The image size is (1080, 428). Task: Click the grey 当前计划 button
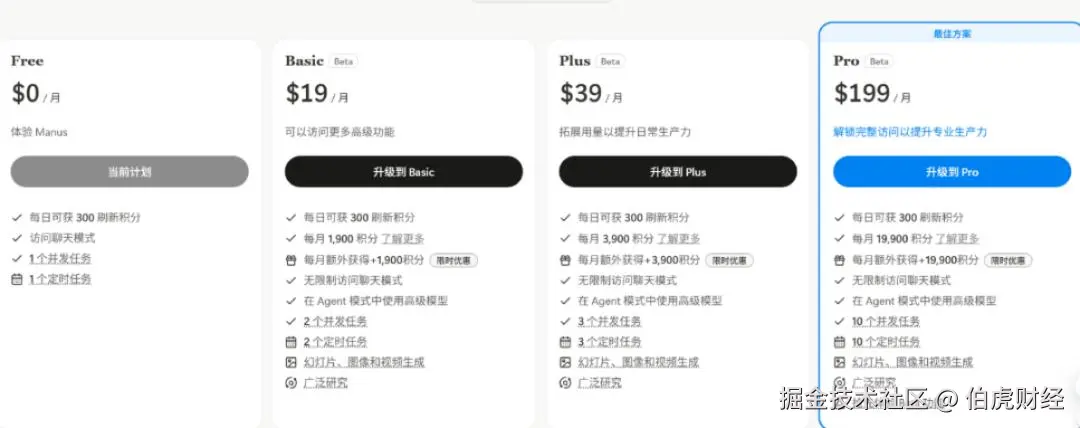pos(129,172)
